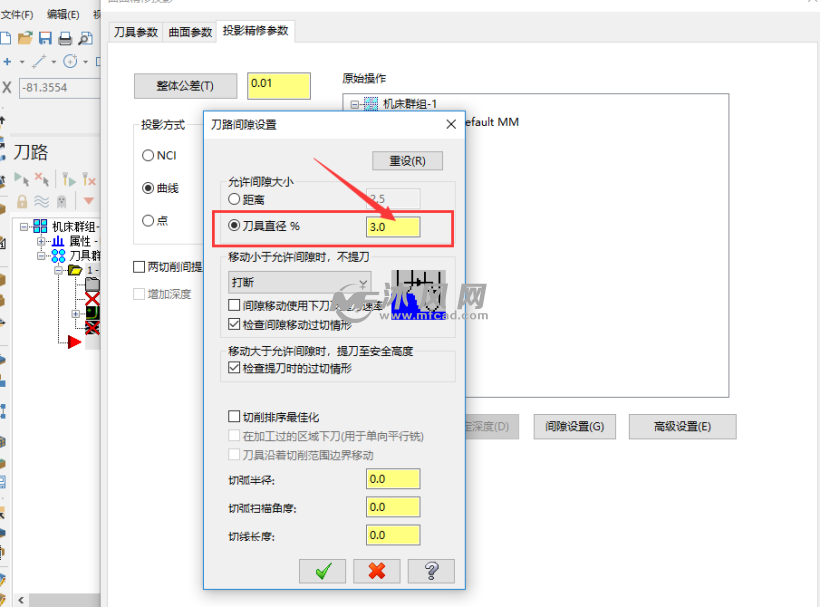Screen dimensions: 820x607
Task: Open the point tool dropdown arrow
Action: [x=22, y=62]
